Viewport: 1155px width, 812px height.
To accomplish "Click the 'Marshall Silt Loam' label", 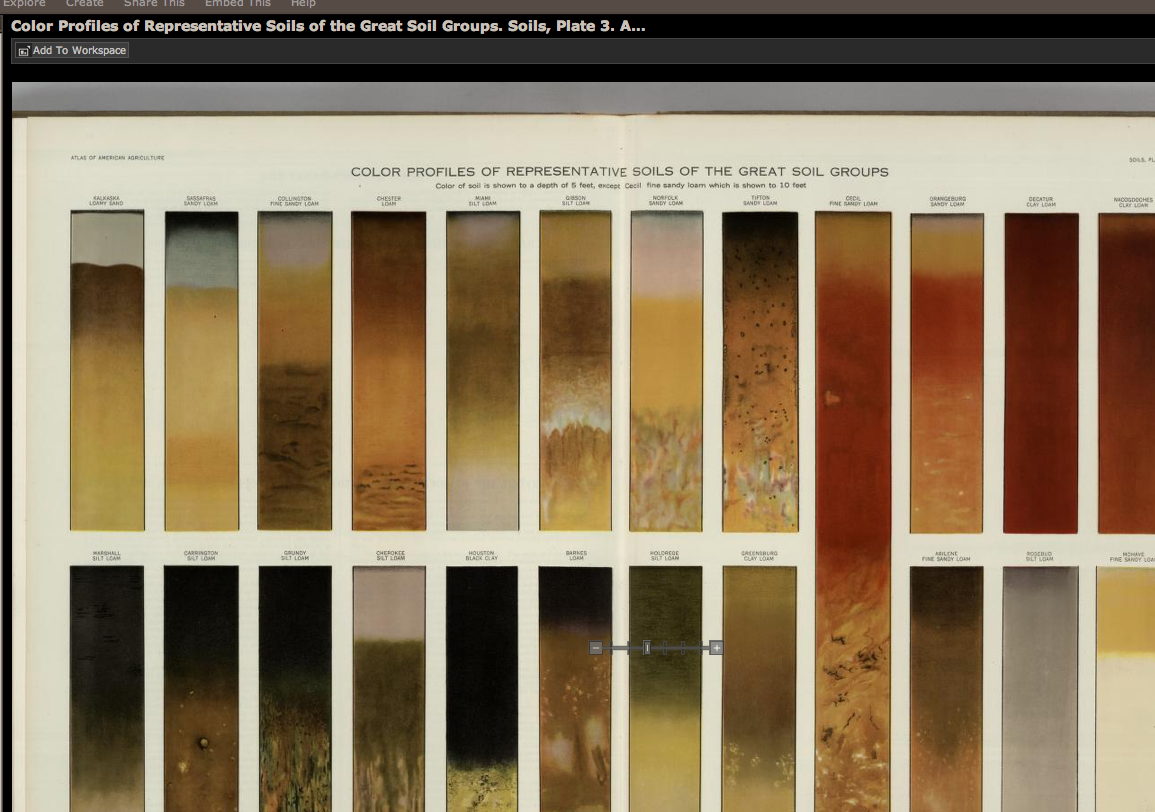I will [107, 556].
